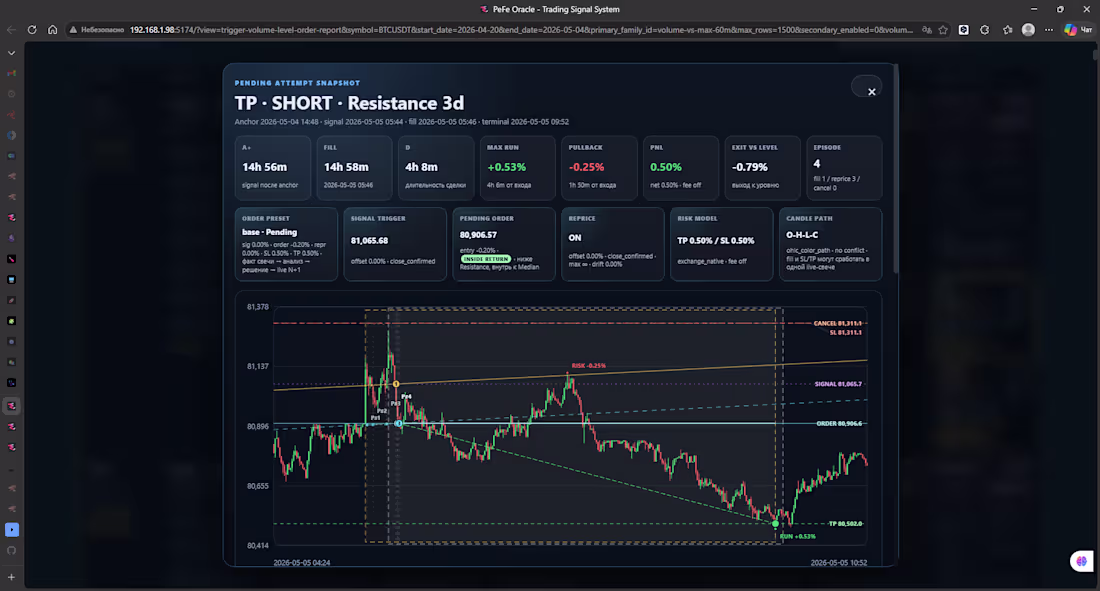Switch to the GitHub vertical tab

coord(11,550)
